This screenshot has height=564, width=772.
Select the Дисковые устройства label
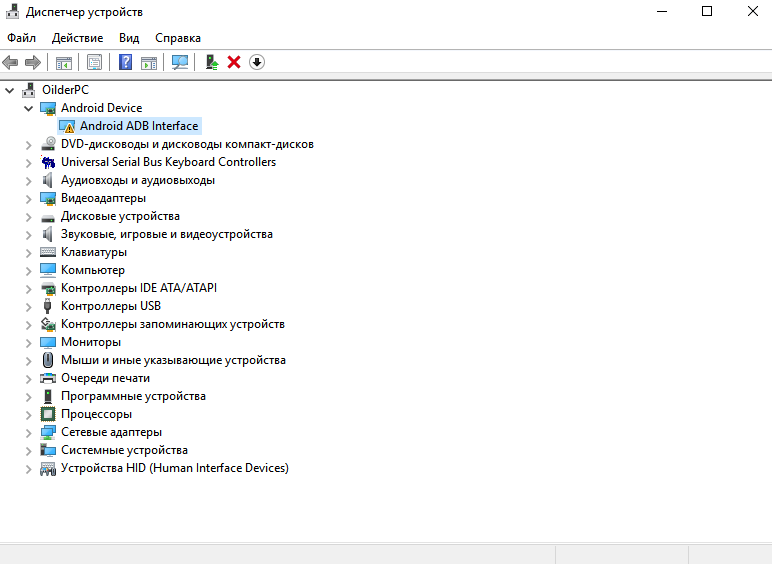point(120,216)
